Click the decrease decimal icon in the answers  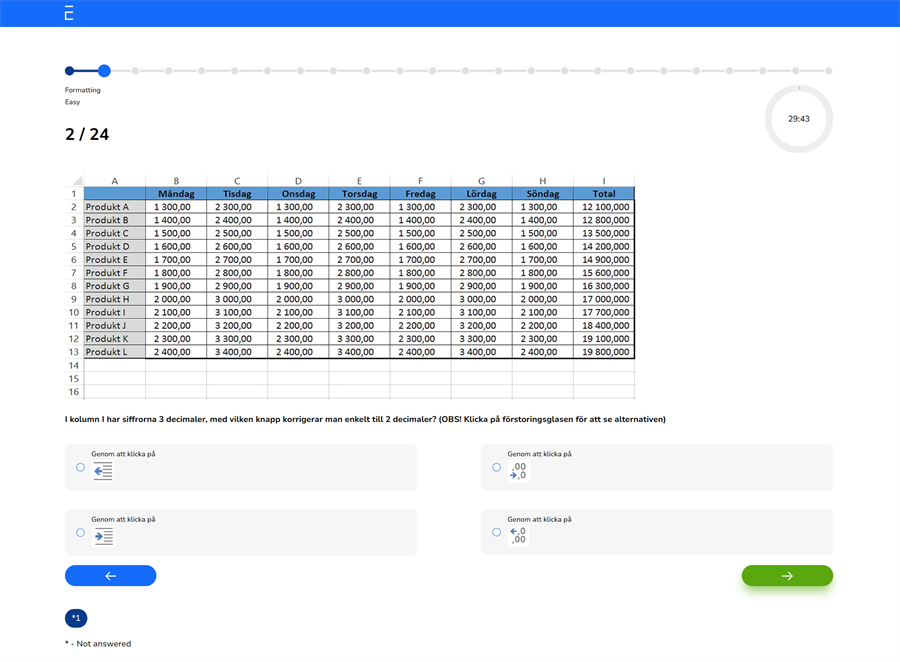pyautogui.click(x=518, y=471)
